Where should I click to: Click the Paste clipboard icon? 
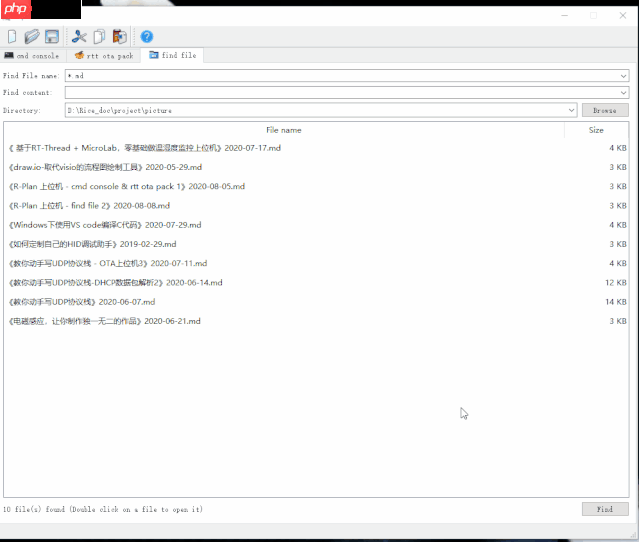tap(120, 37)
